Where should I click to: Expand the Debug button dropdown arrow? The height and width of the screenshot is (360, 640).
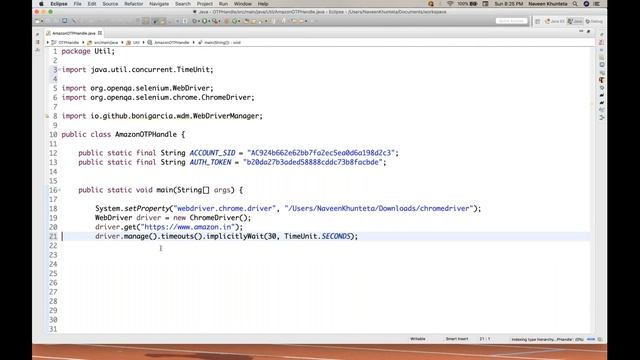click(199, 21)
